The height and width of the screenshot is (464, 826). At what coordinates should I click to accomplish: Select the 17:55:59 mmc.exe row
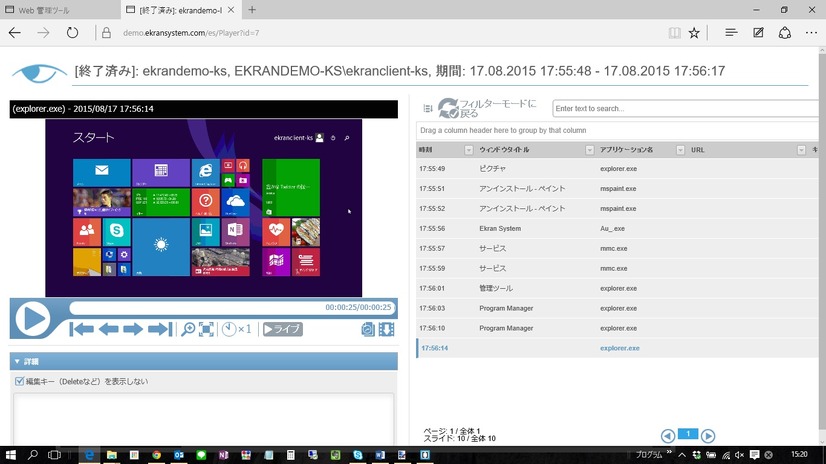click(x=617, y=269)
